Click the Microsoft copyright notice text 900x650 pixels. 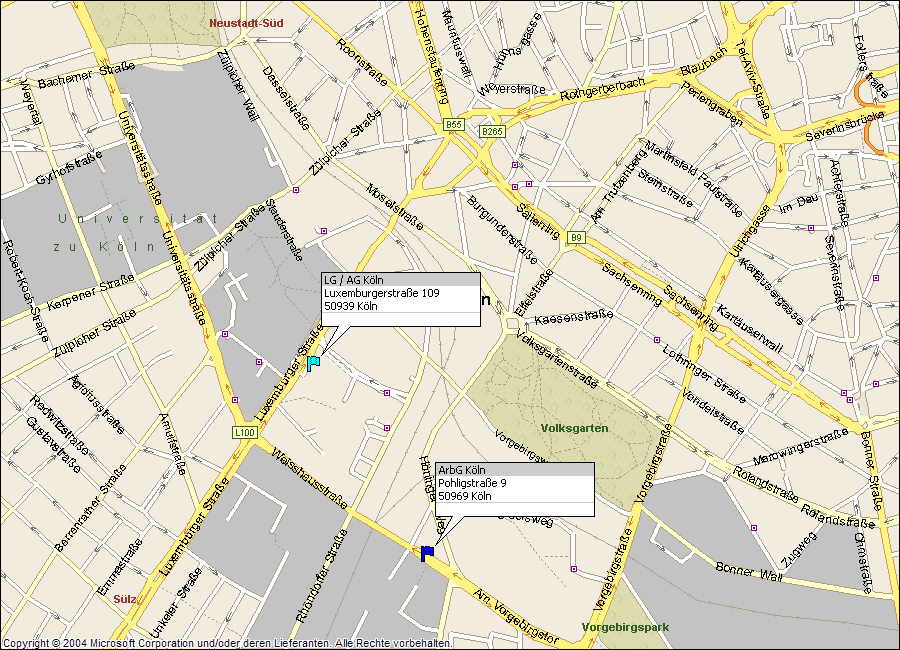click(227, 642)
